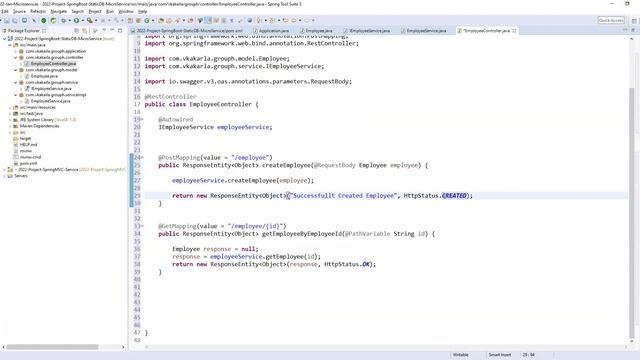Switch to the Application.java editor tab
Image resolution: width=640 pixels, height=360 pixels.
(x=271, y=31)
